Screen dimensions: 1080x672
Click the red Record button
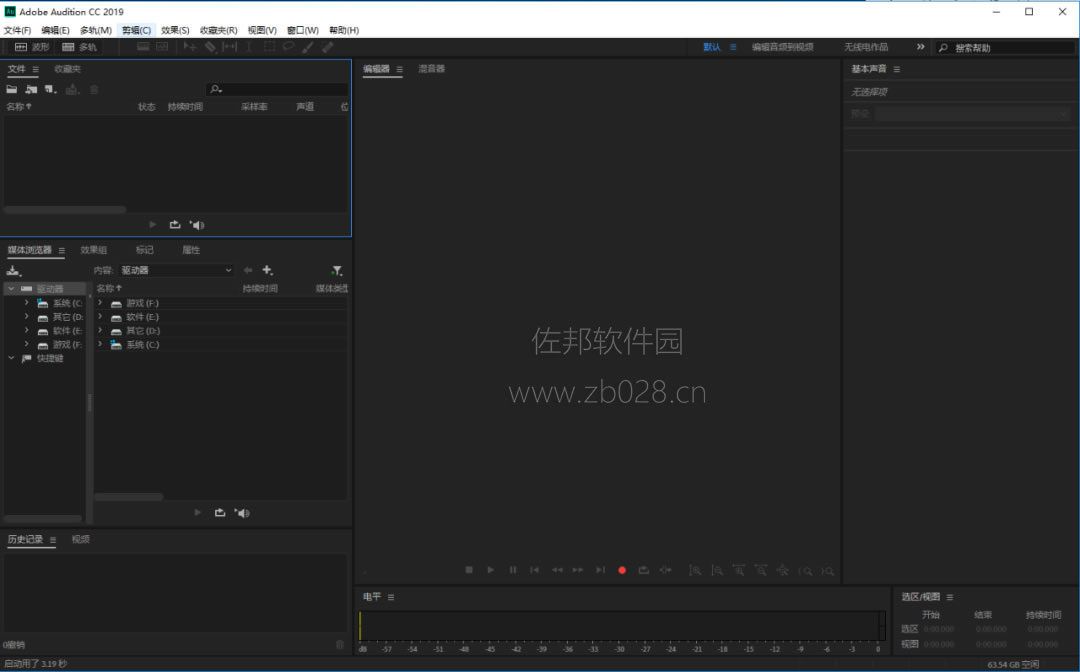[x=622, y=570]
